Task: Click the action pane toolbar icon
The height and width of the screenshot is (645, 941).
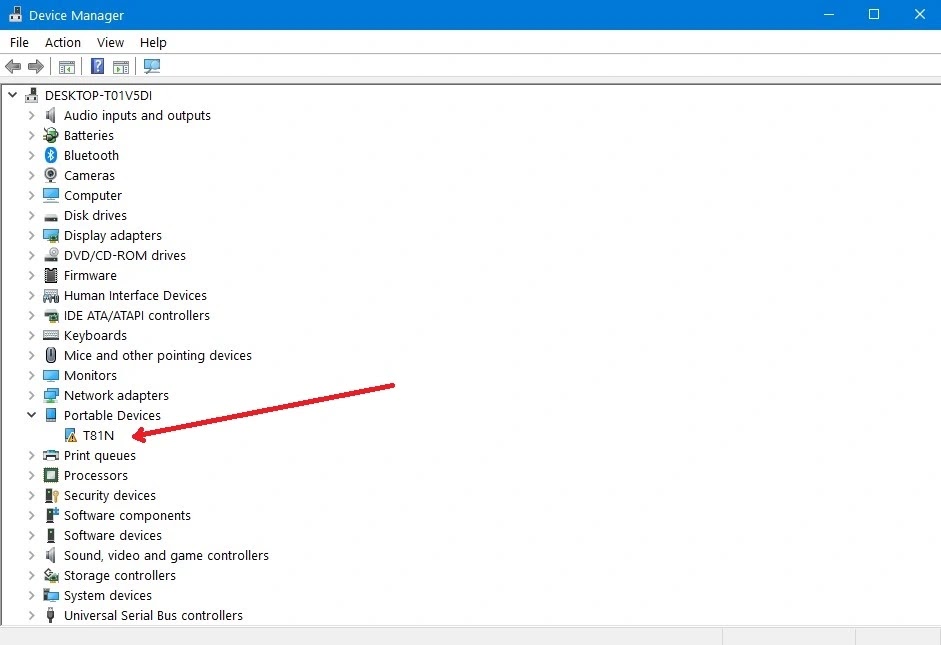Action: pos(121,67)
